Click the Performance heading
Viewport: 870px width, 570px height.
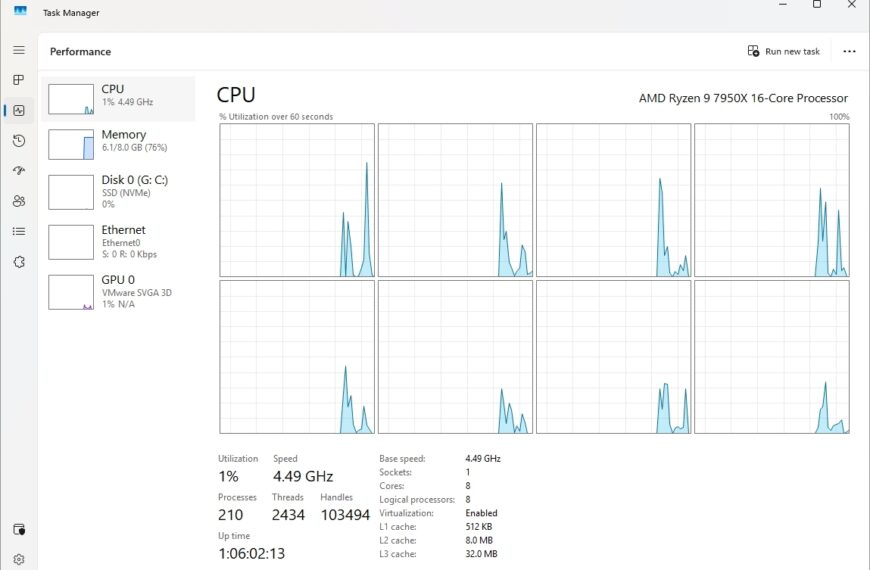pos(80,52)
